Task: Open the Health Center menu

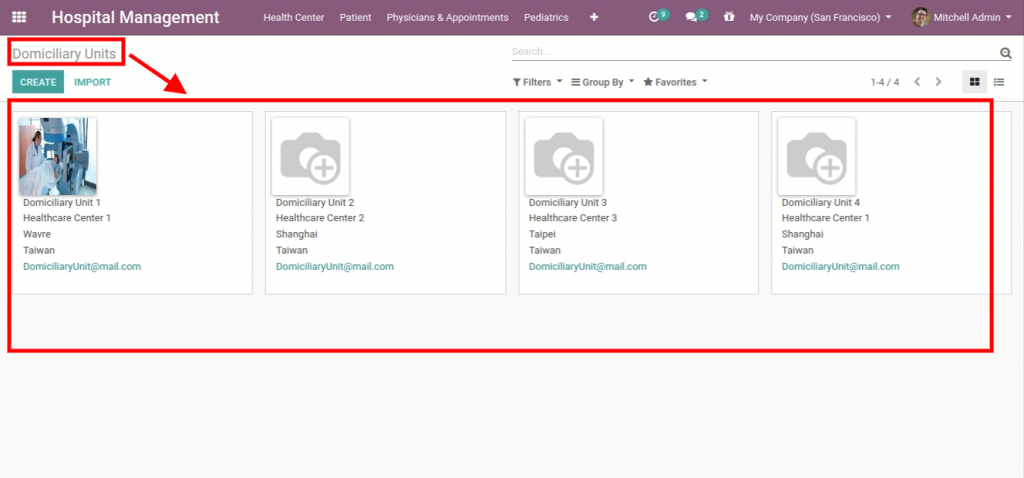Action: click(293, 18)
